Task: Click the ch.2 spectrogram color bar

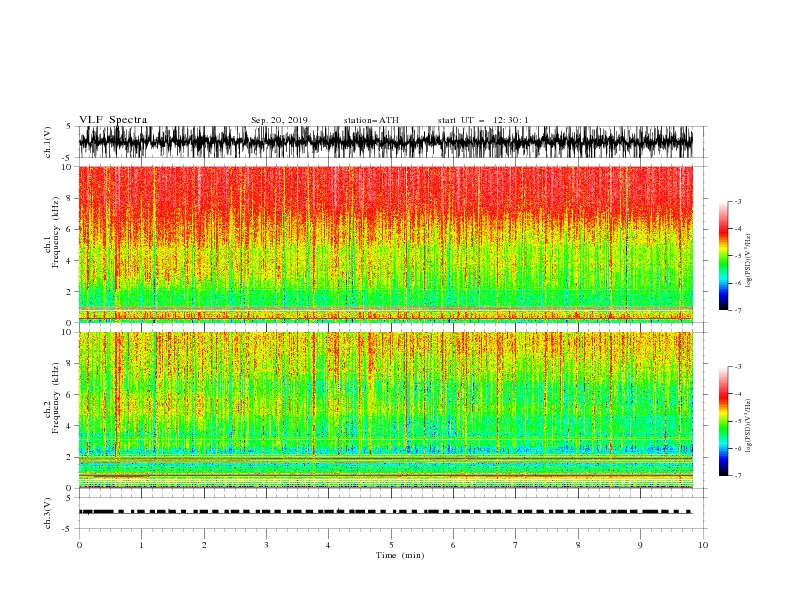Action: click(x=724, y=421)
